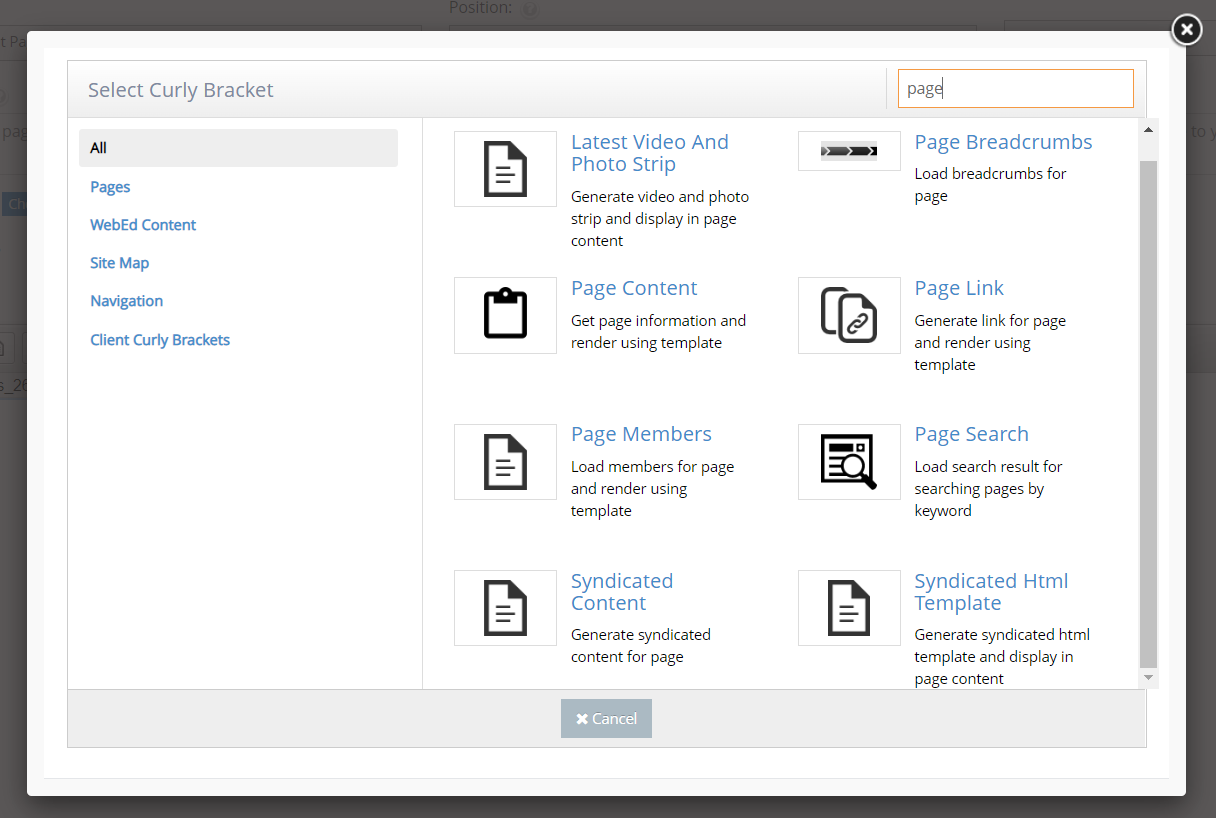
Task: Show WebEd Content curly brackets
Action: (x=143, y=225)
